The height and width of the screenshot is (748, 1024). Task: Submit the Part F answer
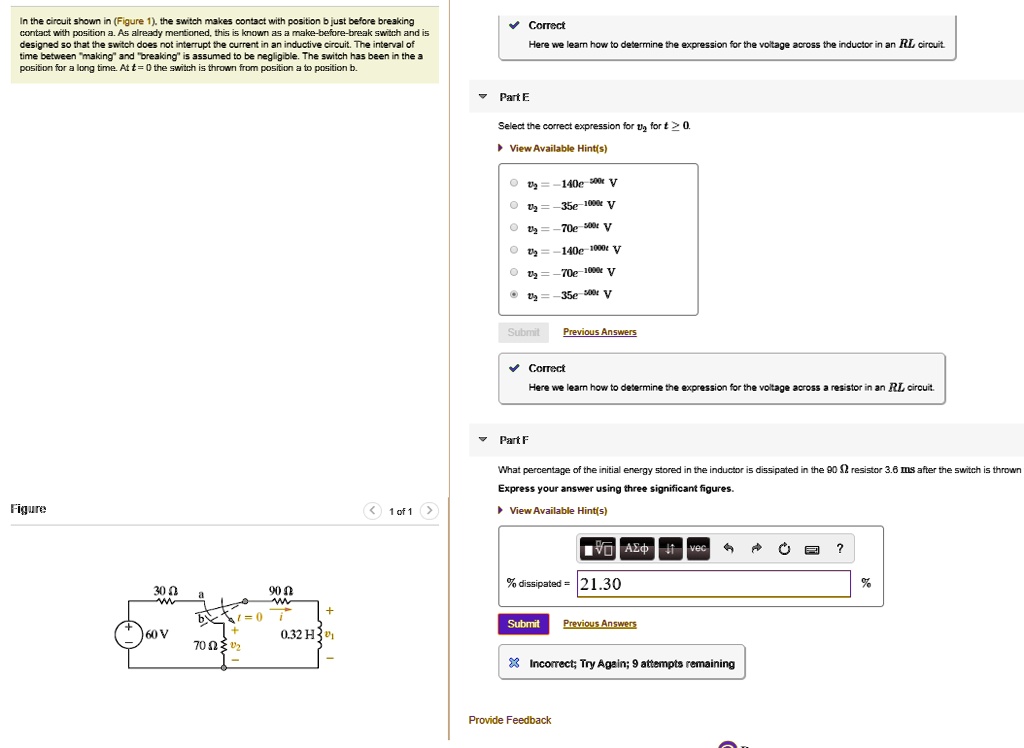[x=523, y=623]
